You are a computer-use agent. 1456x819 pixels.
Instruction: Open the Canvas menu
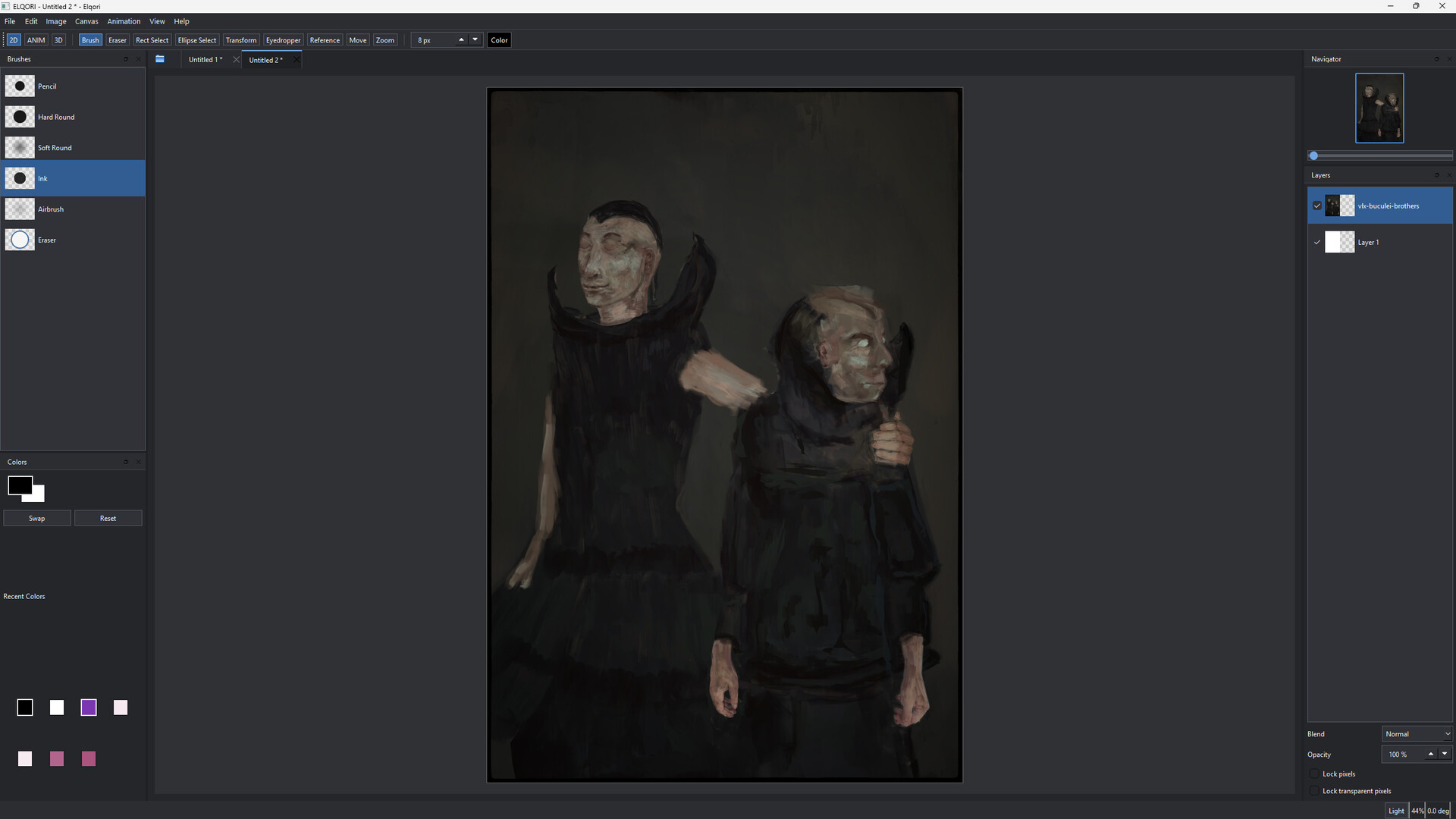pos(86,21)
